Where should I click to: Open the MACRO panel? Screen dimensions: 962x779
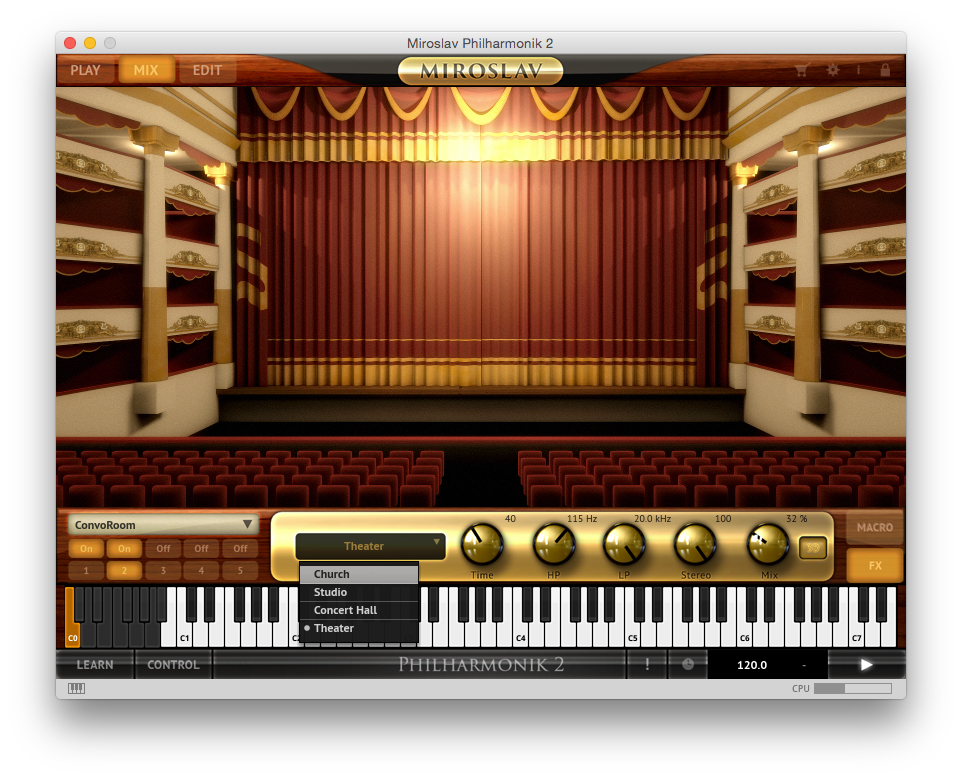pos(874,527)
